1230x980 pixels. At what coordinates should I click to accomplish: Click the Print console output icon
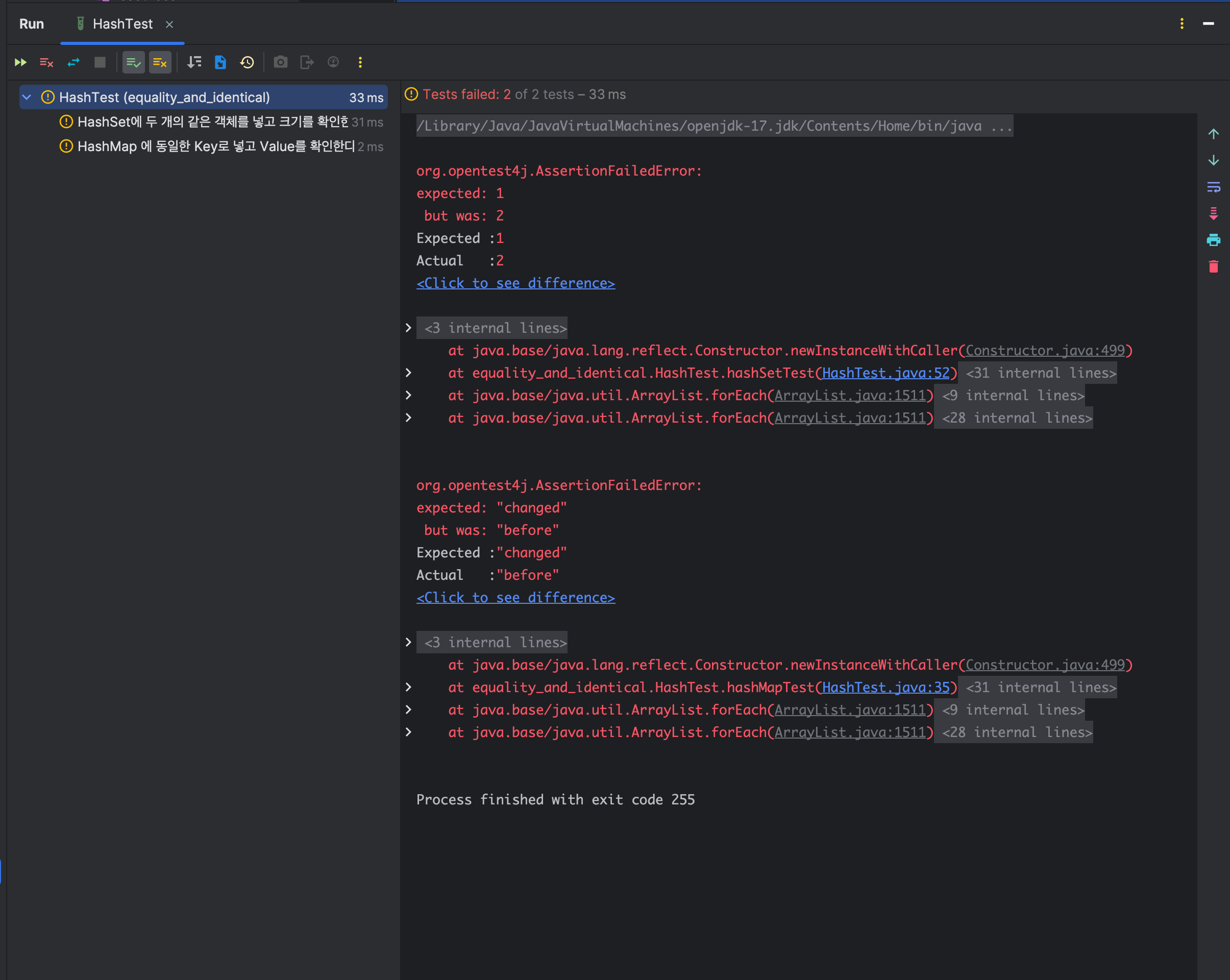(x=1214, y=240)
